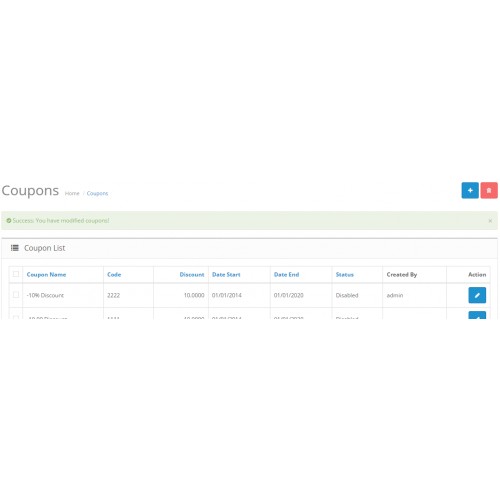
Task: Click the blue add coupon plus button
Action: (x=470, y=190)
